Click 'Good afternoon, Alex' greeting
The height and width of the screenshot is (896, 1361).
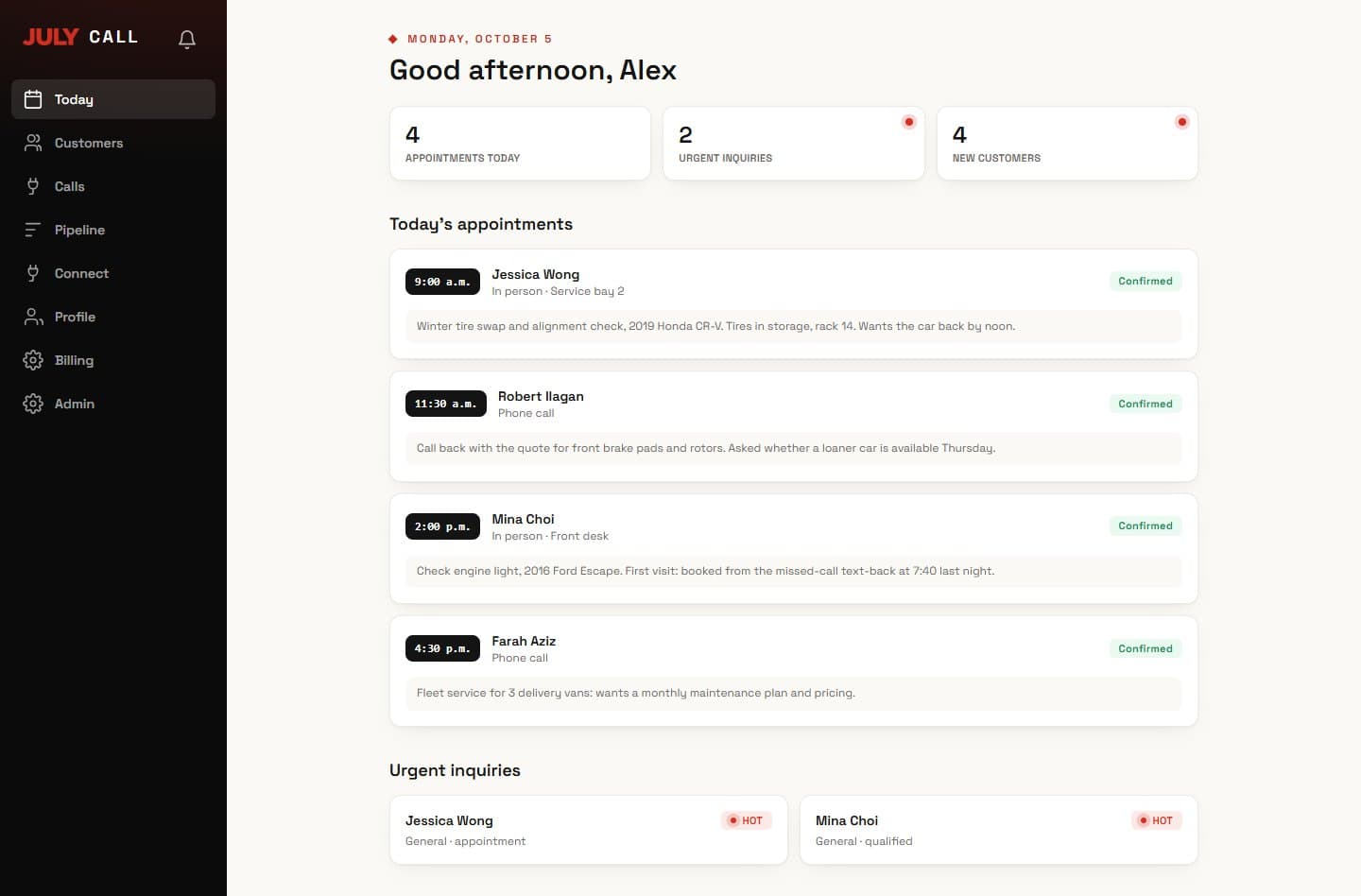533,70
